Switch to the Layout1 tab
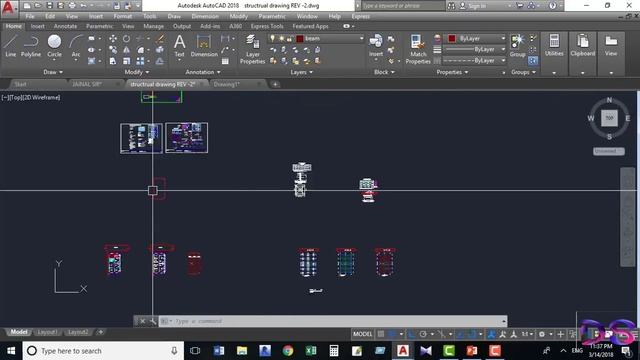Screen dimensions: 640x360 pos(47,332)
